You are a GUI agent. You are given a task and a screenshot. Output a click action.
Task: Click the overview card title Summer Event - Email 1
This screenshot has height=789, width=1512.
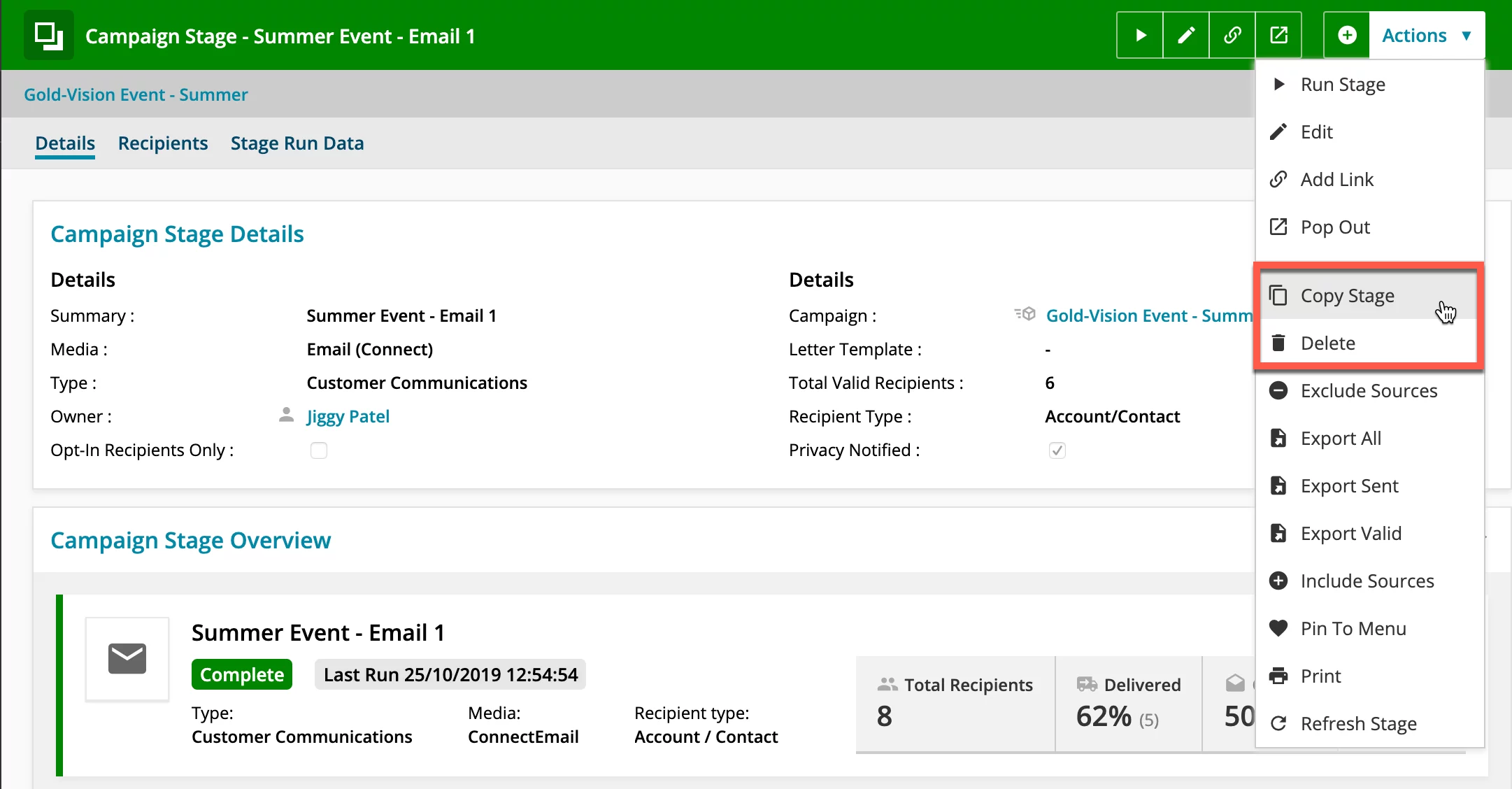tap(318, 632)
